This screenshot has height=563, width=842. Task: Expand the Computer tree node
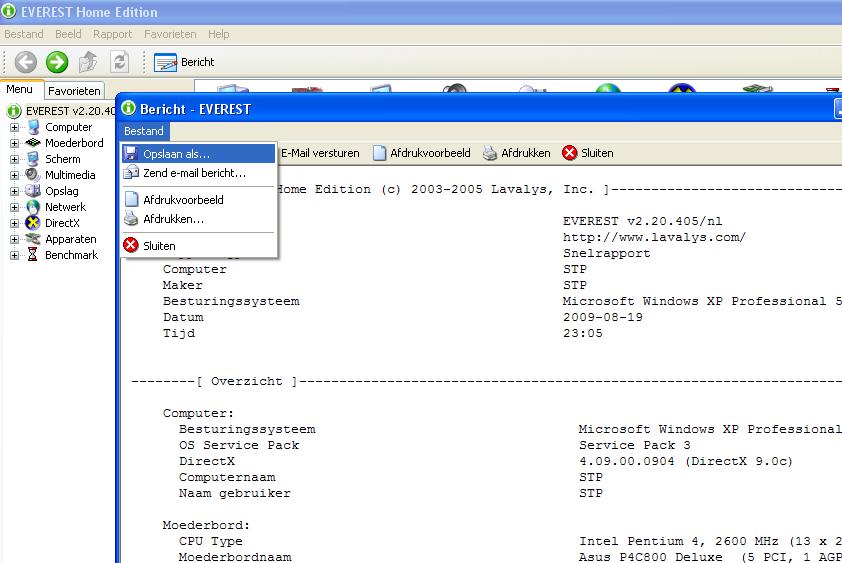point(14,127)
